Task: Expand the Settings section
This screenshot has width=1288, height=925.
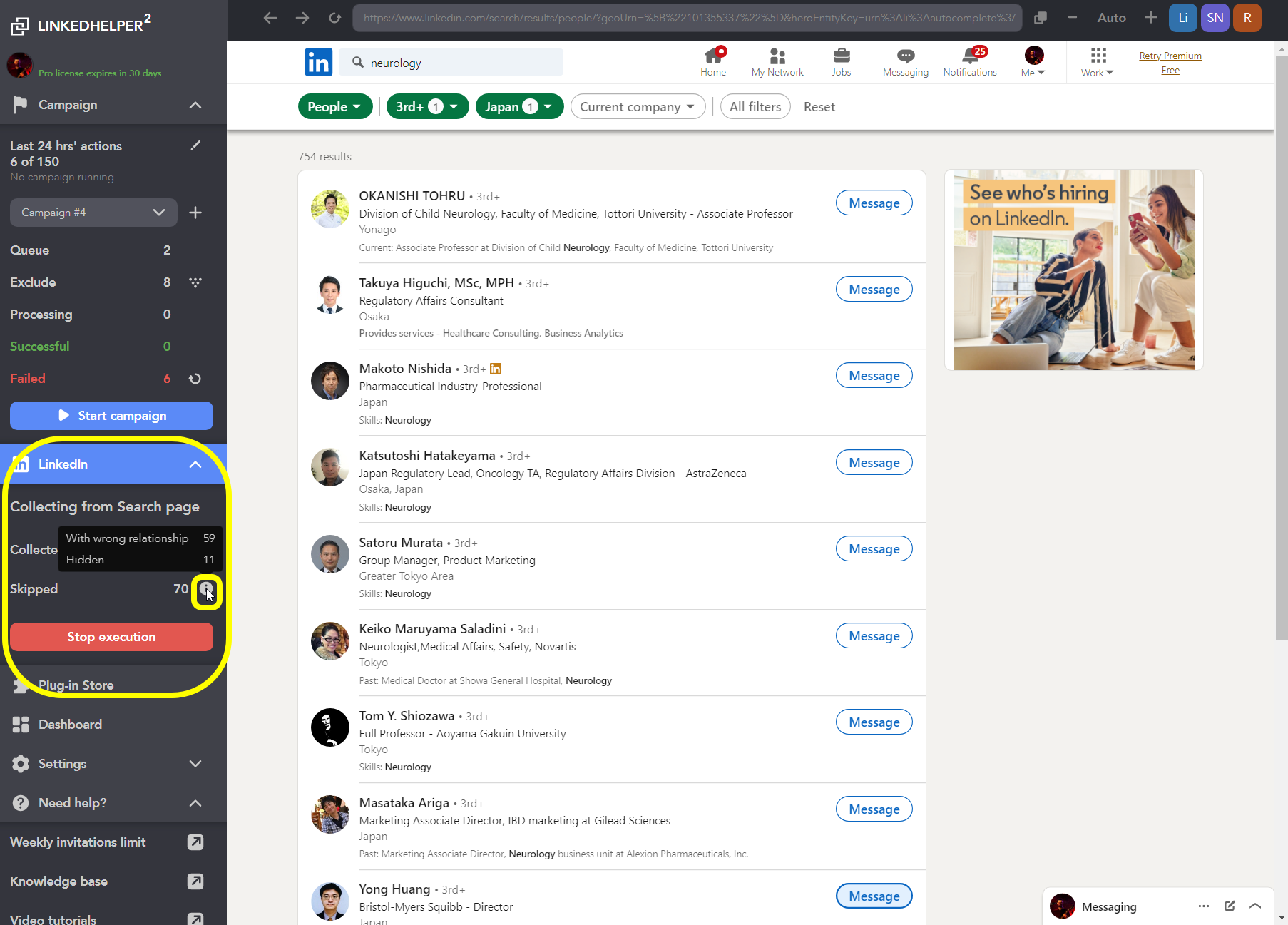Action: [x=195, y=764]
